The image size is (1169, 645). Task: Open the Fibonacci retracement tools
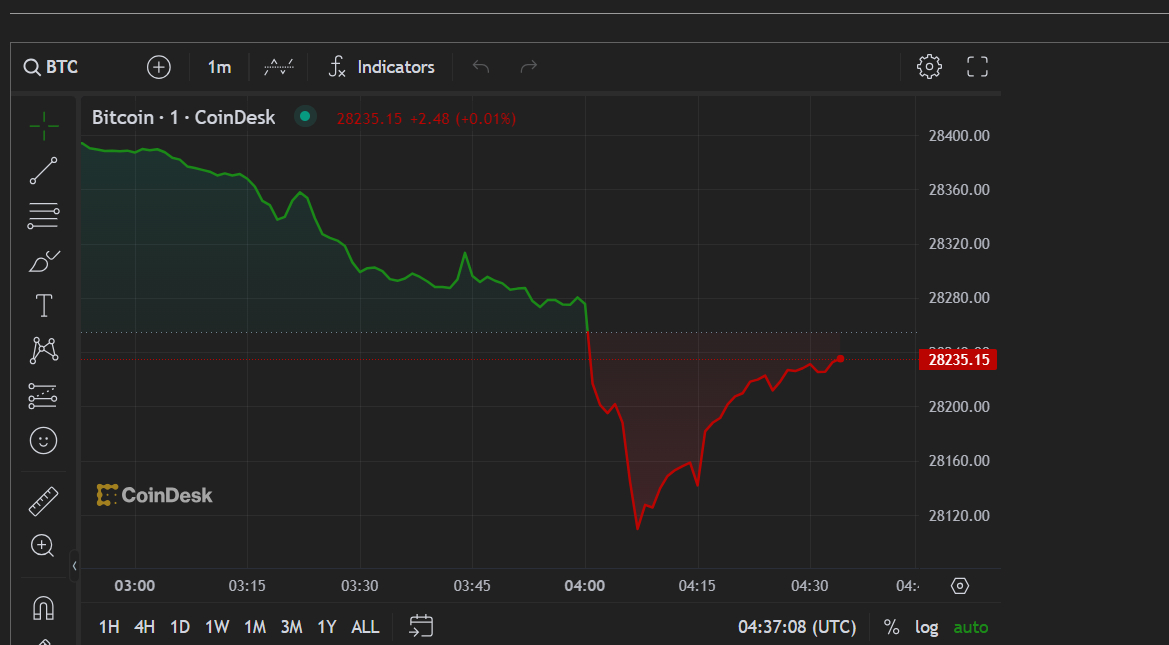coord(44,216)
